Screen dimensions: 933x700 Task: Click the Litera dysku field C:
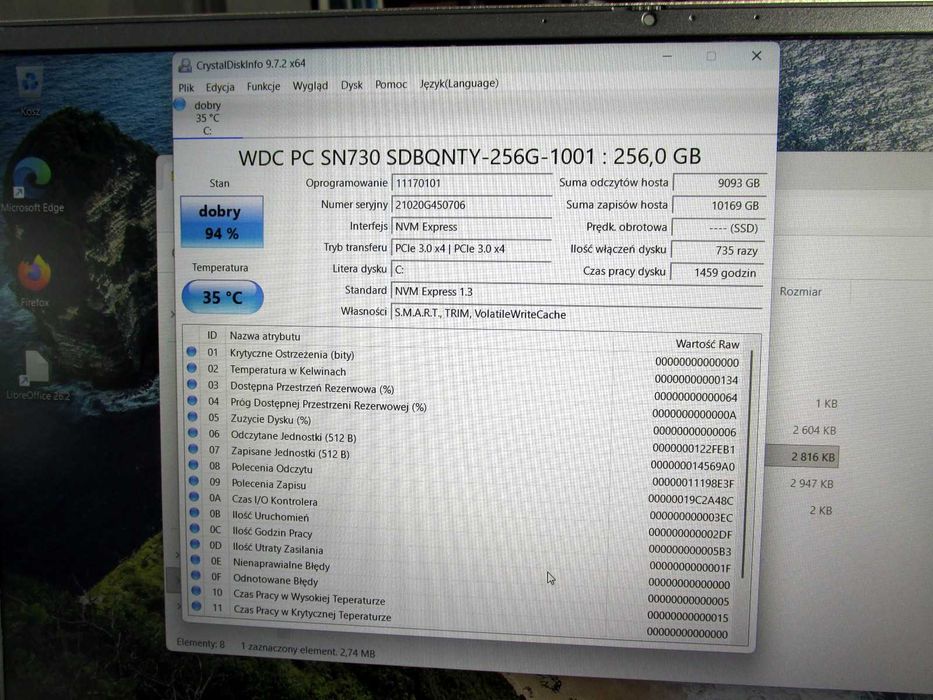pyautogui.click(x=471, y=270)
